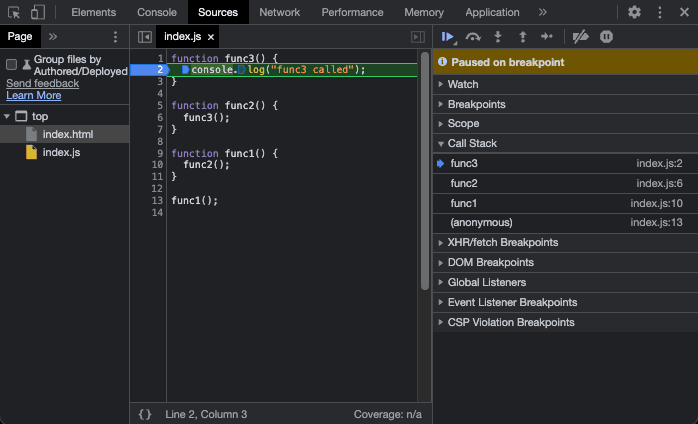Switch to the Console tab
The width and height of the screenshot is (698, 424).
coord(157,12)
